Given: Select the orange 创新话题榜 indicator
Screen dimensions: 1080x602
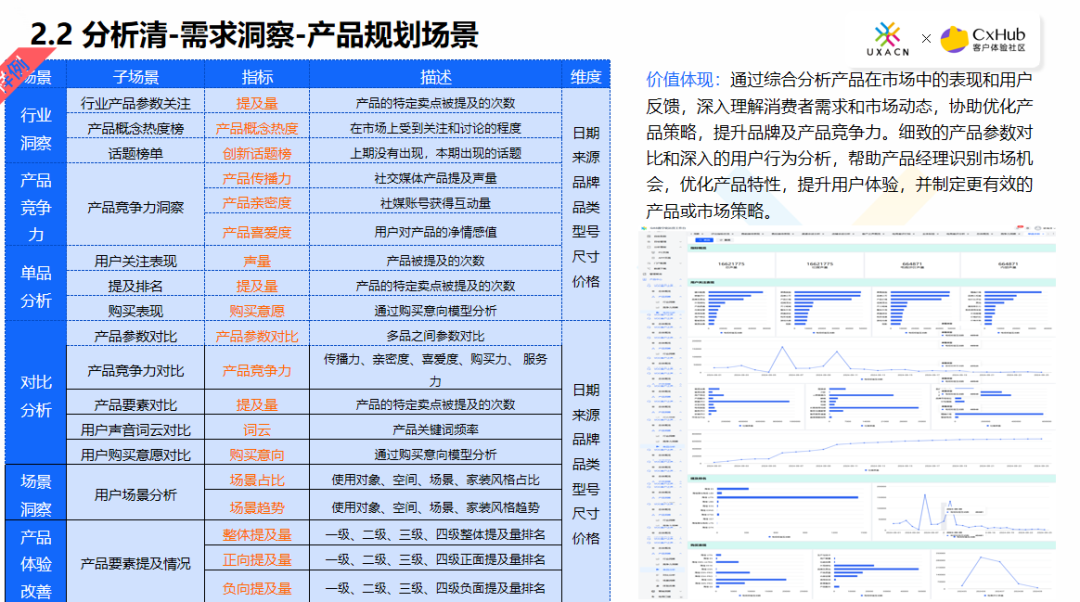Looking at the screenshot, I should click(257, 153).
